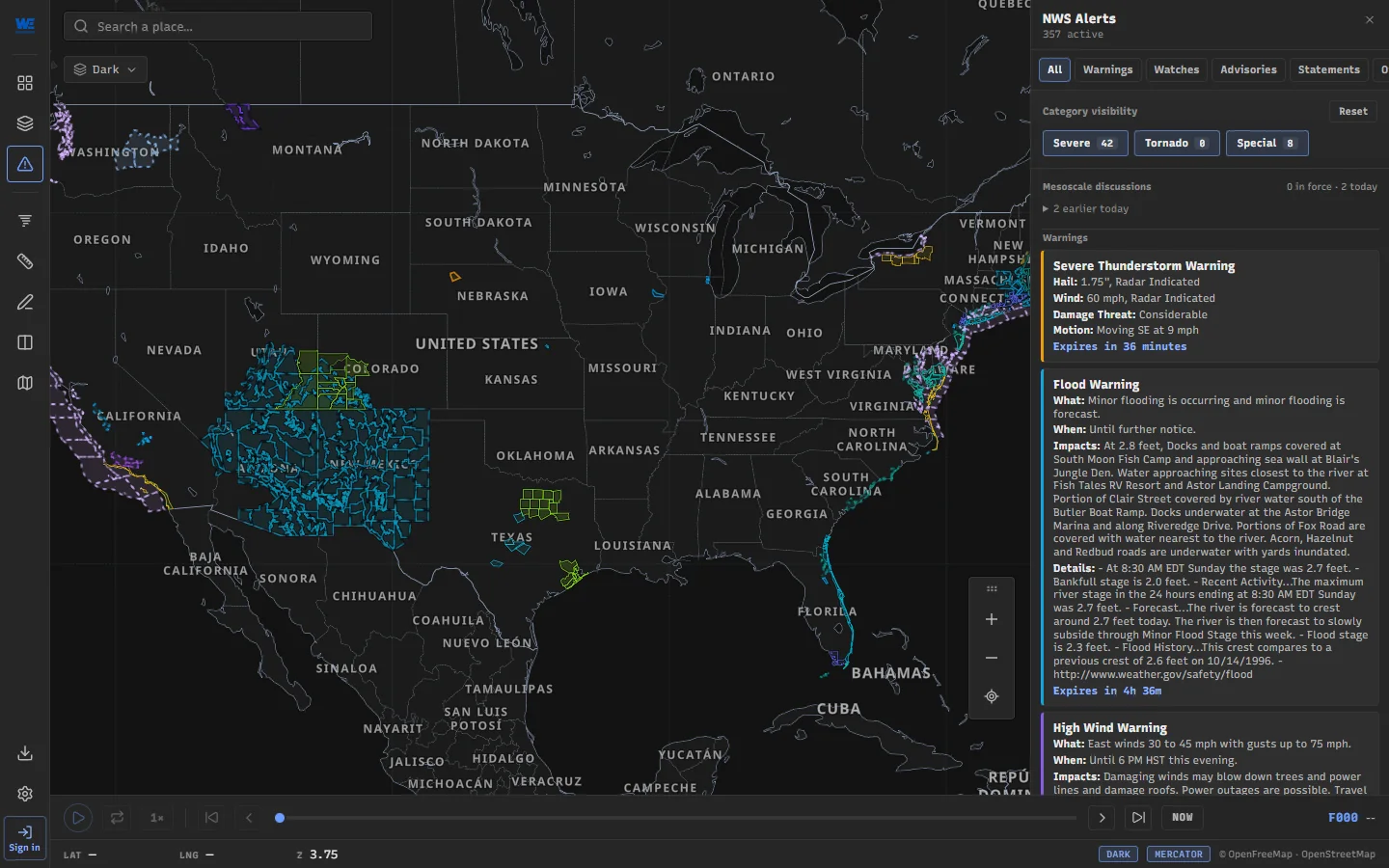Reset category visibility
The width and height of the screenshot is (1389, 868).
tap(1352, 111)
